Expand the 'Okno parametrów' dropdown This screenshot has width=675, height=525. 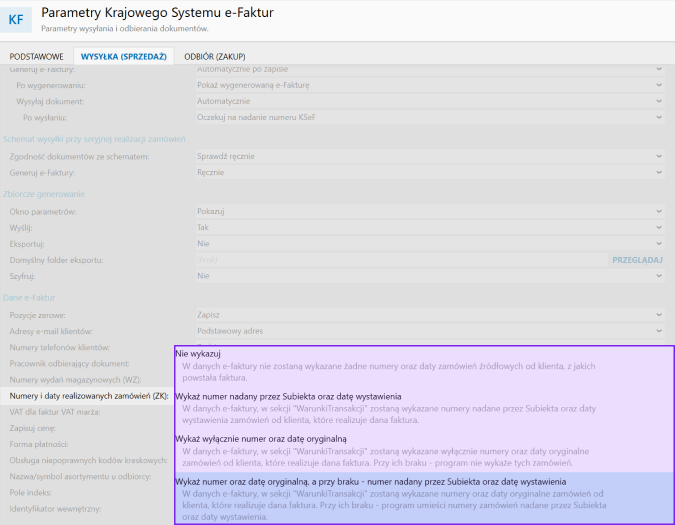430,212
